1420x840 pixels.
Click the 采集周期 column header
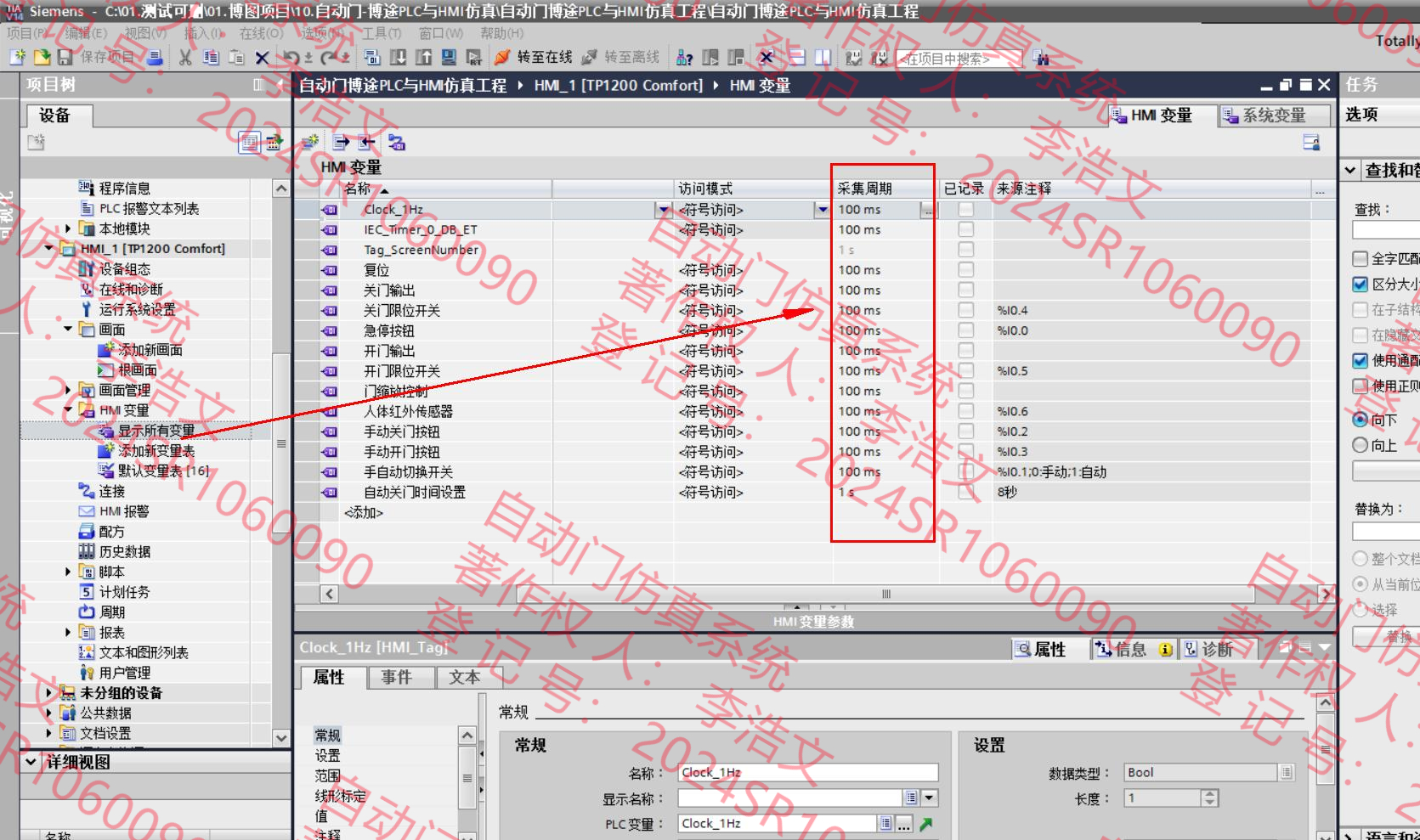pyautogui.click(x=884, y=189)
